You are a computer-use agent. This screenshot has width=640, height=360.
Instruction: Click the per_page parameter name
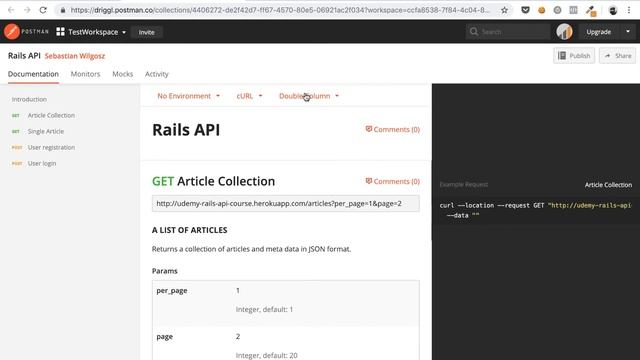point(172,291)
